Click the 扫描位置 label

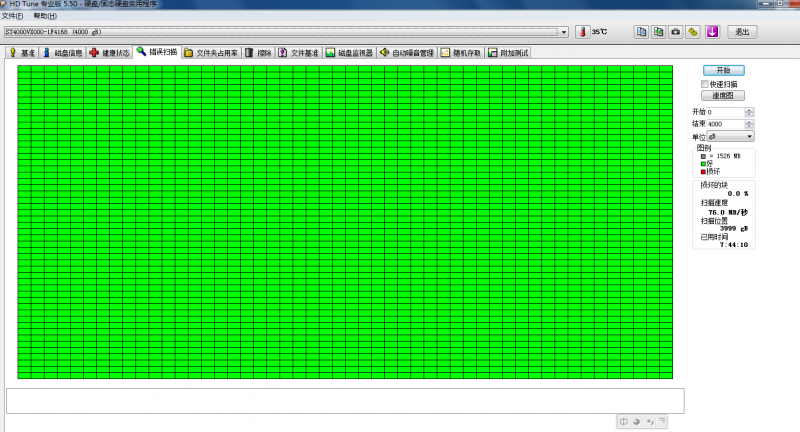[x=714, y=221]
